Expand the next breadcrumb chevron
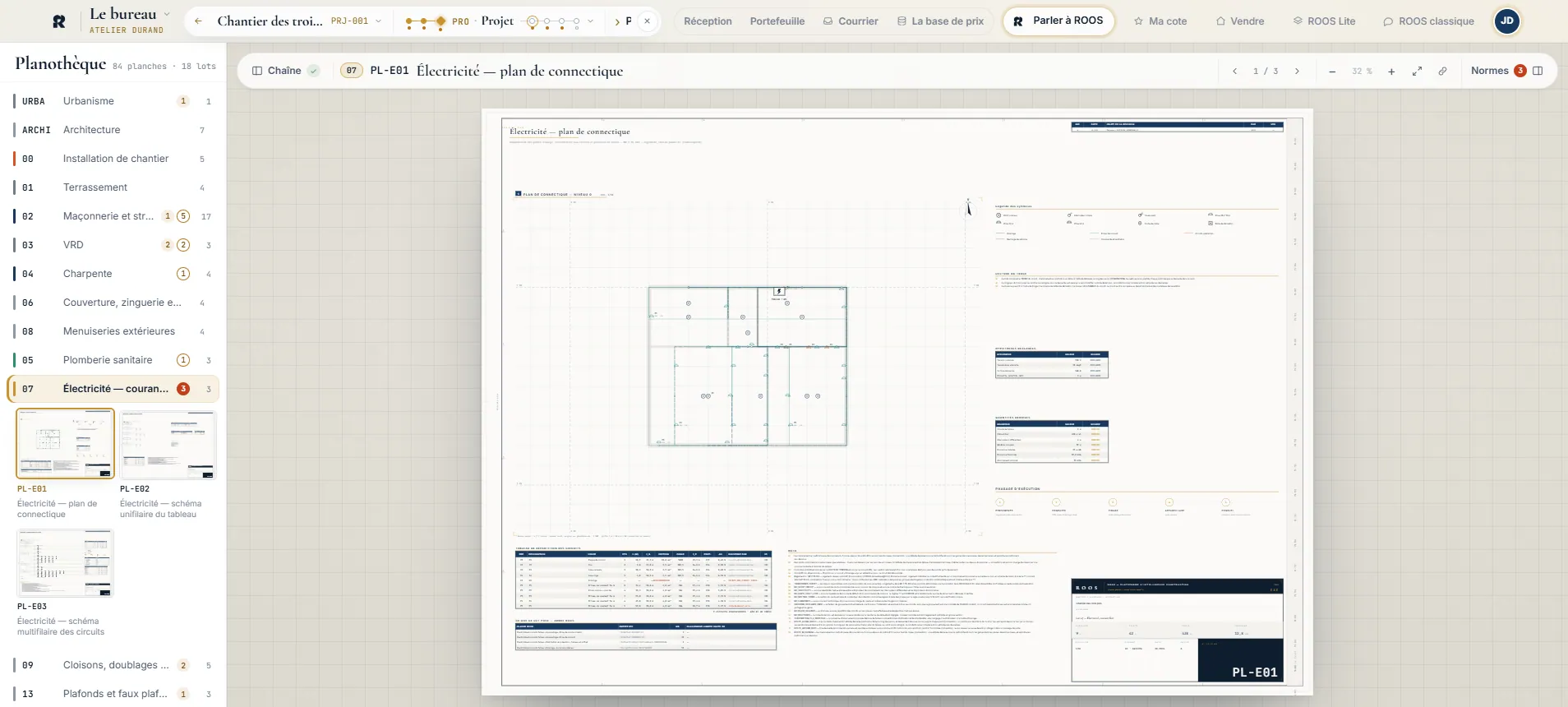 point(617,21)
